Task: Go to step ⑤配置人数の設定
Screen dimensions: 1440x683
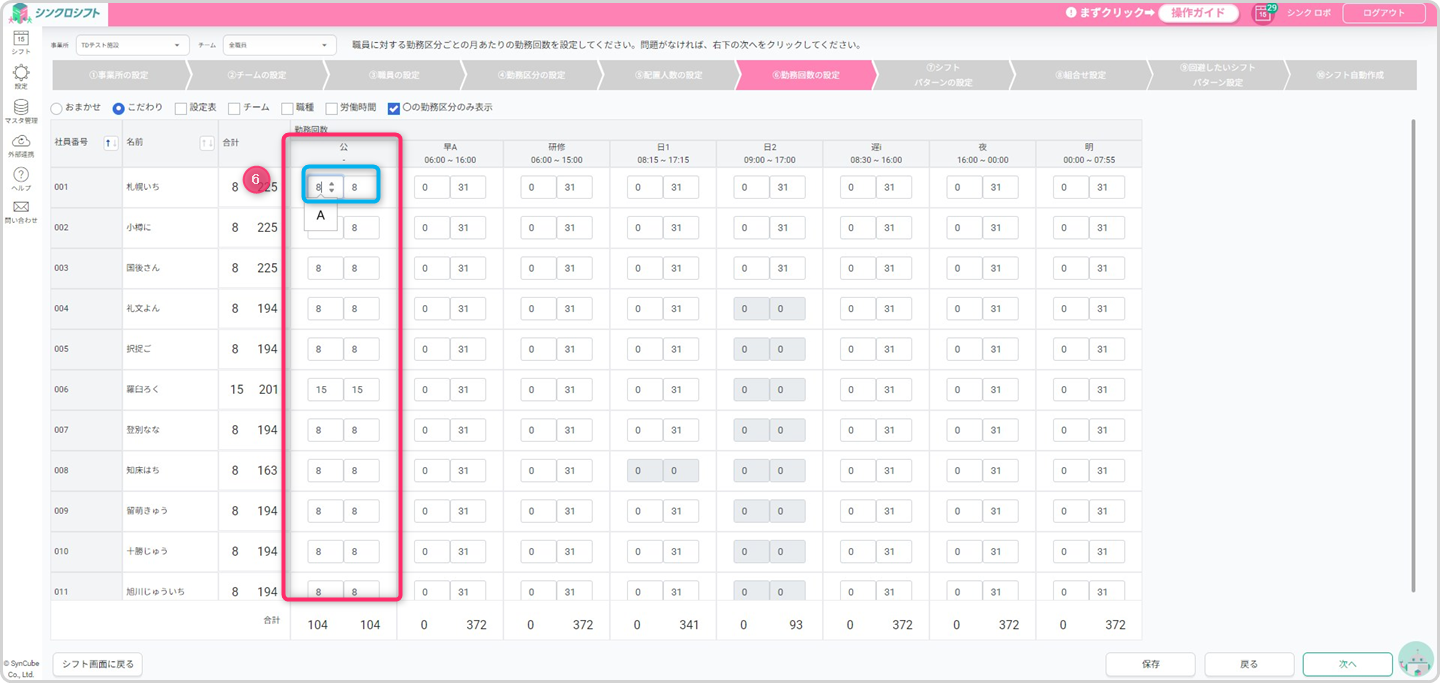Action: (x=667, y=75)
